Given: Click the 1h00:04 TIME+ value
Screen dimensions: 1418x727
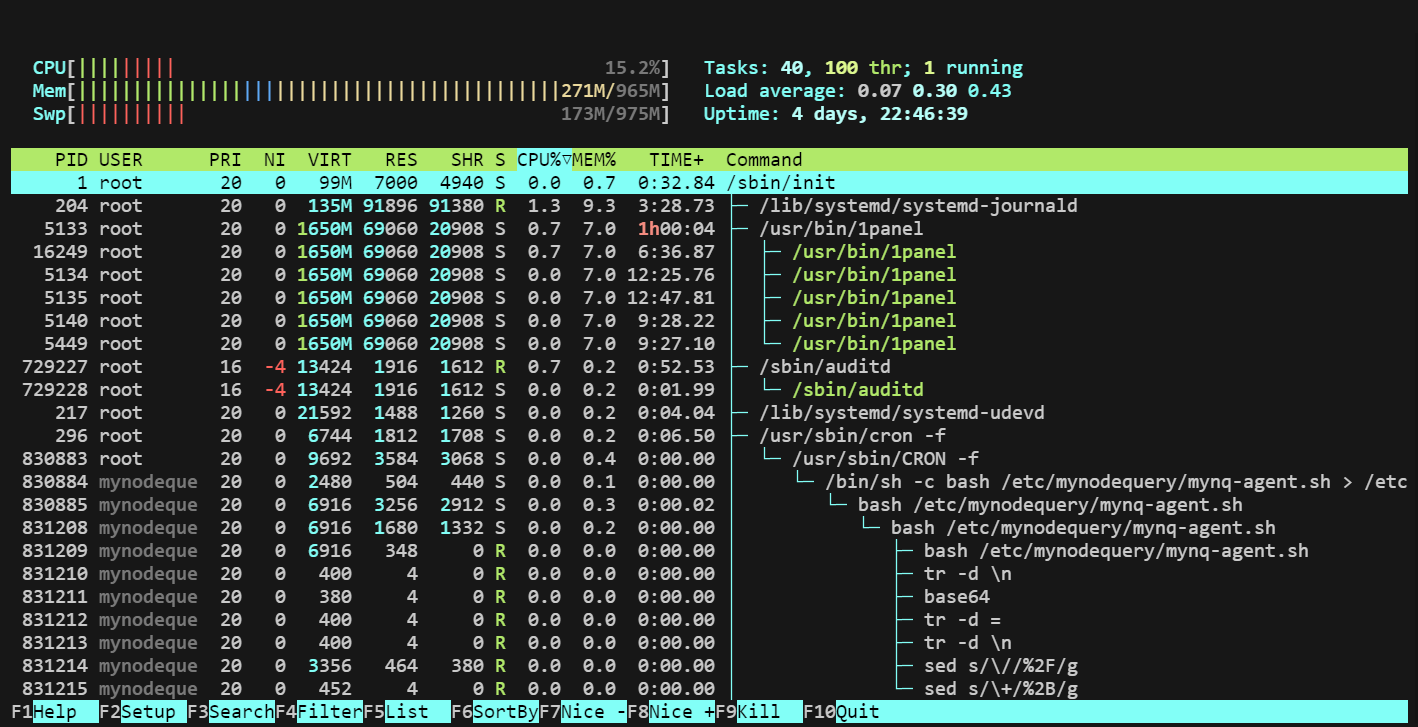Looking at the screenshot, I should click(x=676, y=229).
